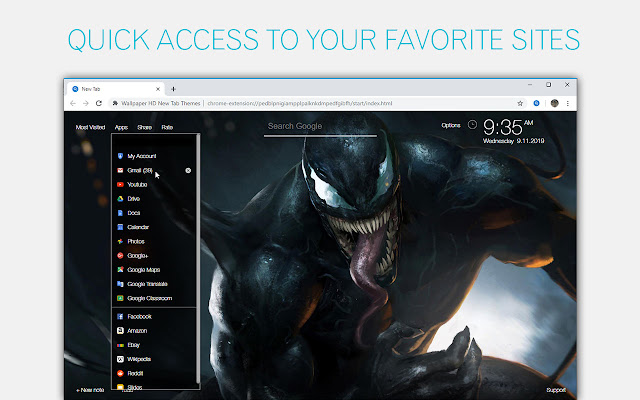
Task: Click the Ebay icon in apps list
Action: pos(120,345)
